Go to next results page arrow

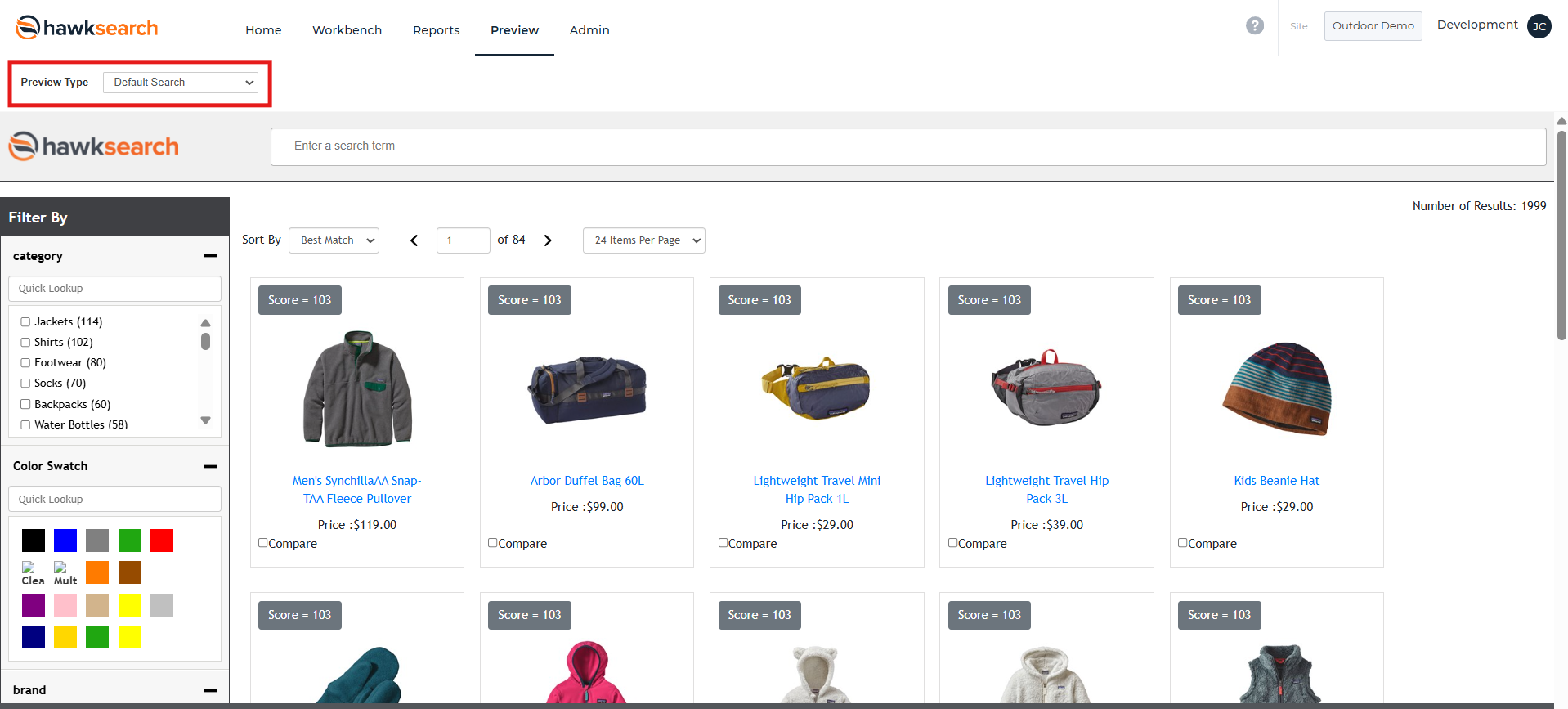tap(548, 240)
